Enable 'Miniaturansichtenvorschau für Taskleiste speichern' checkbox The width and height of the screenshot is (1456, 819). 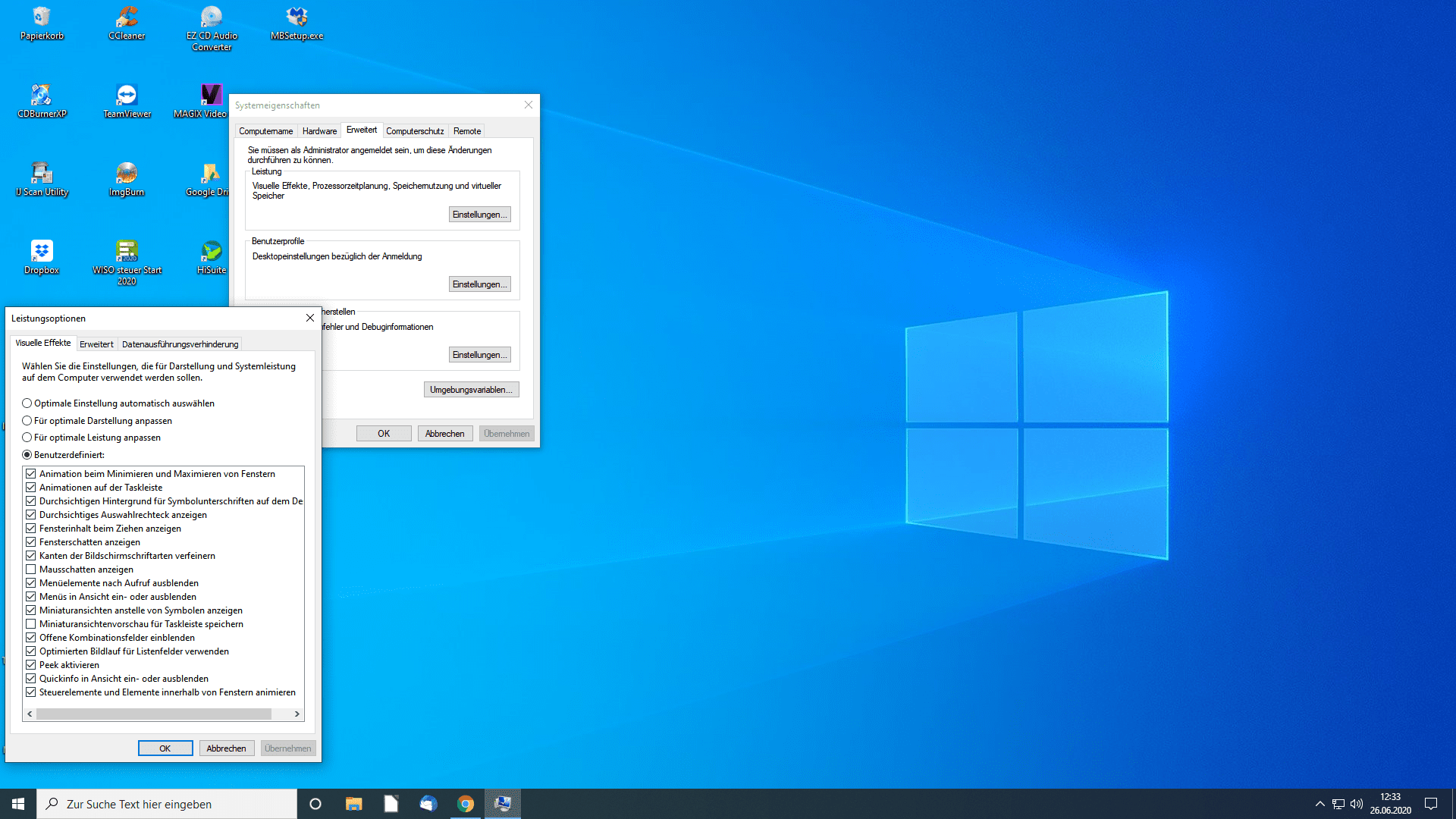[31, 624]
